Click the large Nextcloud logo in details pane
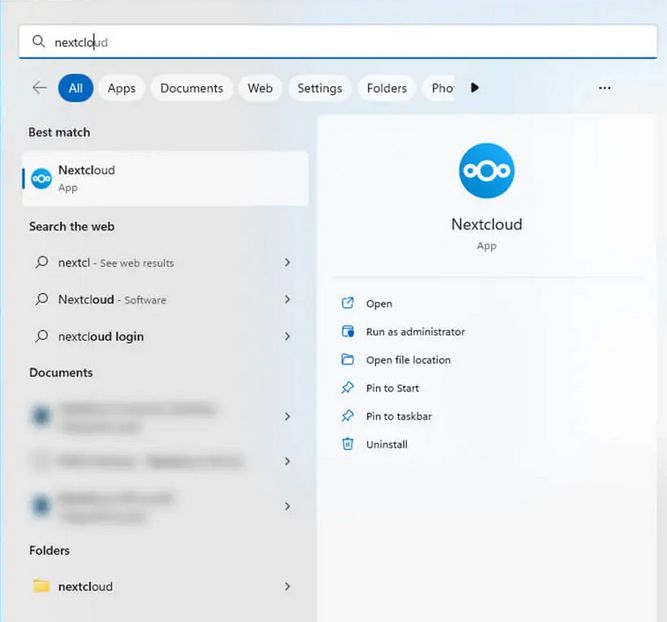Image resolution: width=667 pixels, height=622 pixels. tap(487, 171)
